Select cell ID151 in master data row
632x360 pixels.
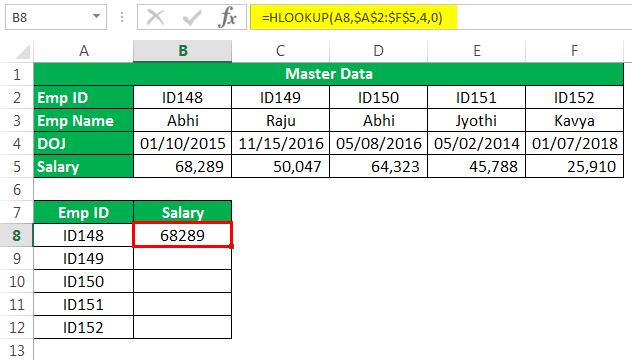click(x=476, y=97)
